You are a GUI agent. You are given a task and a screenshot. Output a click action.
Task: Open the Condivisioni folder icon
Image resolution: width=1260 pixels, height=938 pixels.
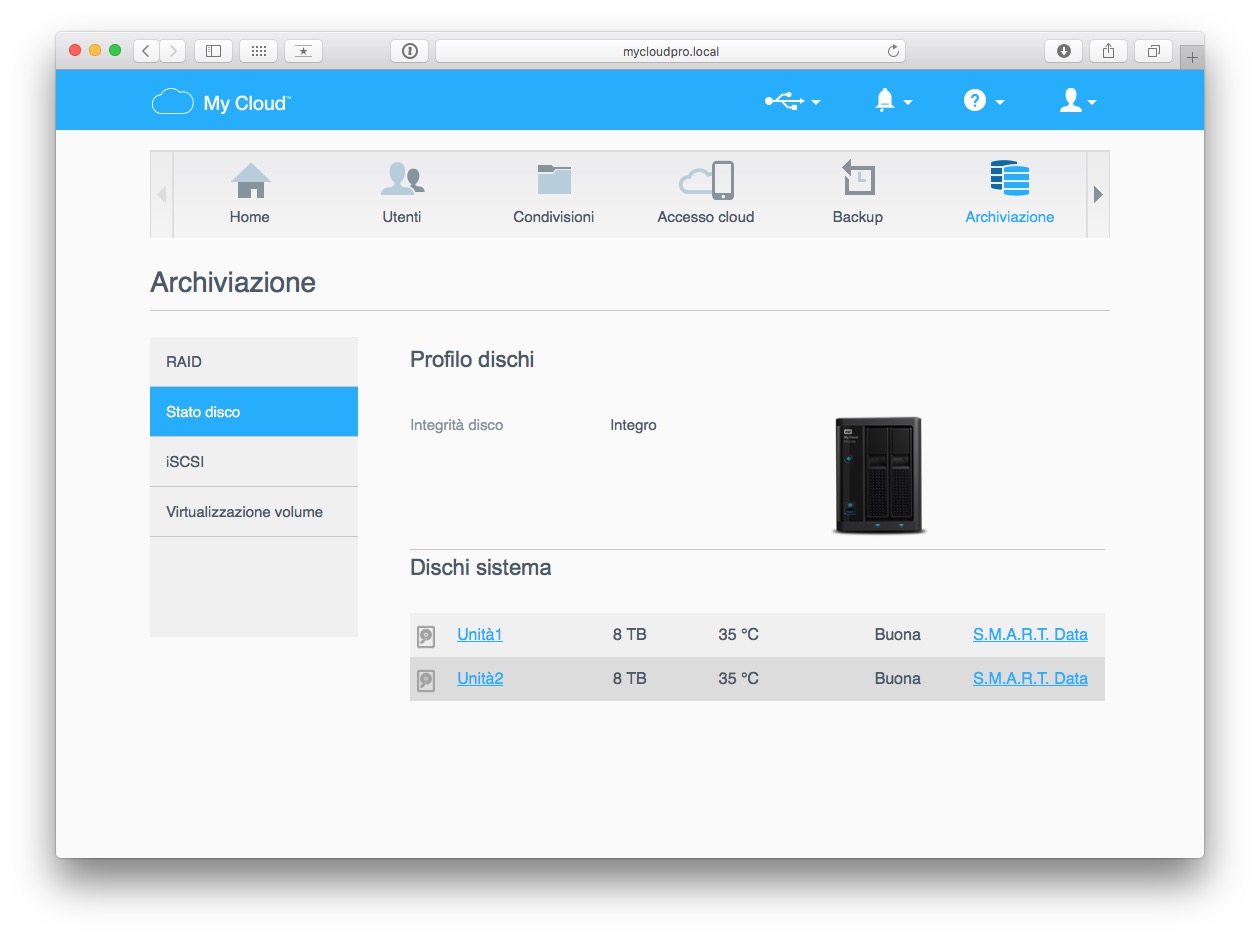tap(554, 180)
